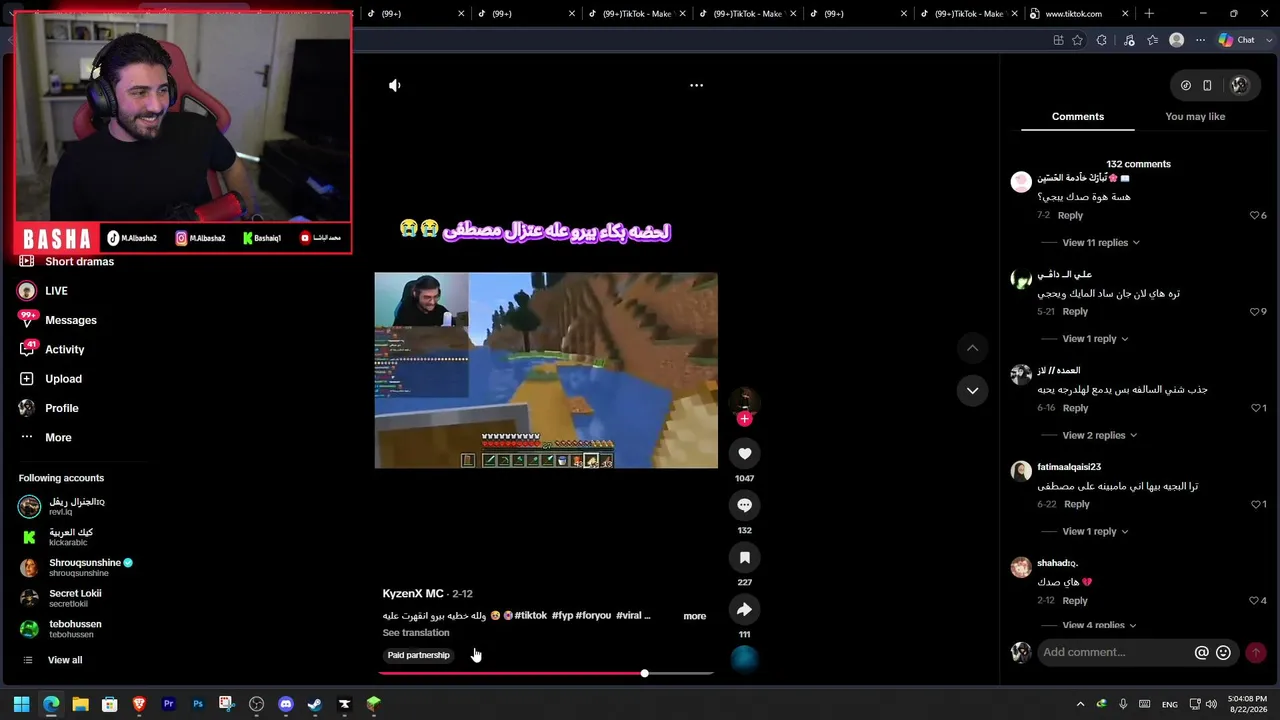This screenshot has width=1280, height=720.
Task: Like the 5-21 comment with 9 likes
Action: [x=1254, y=312]
